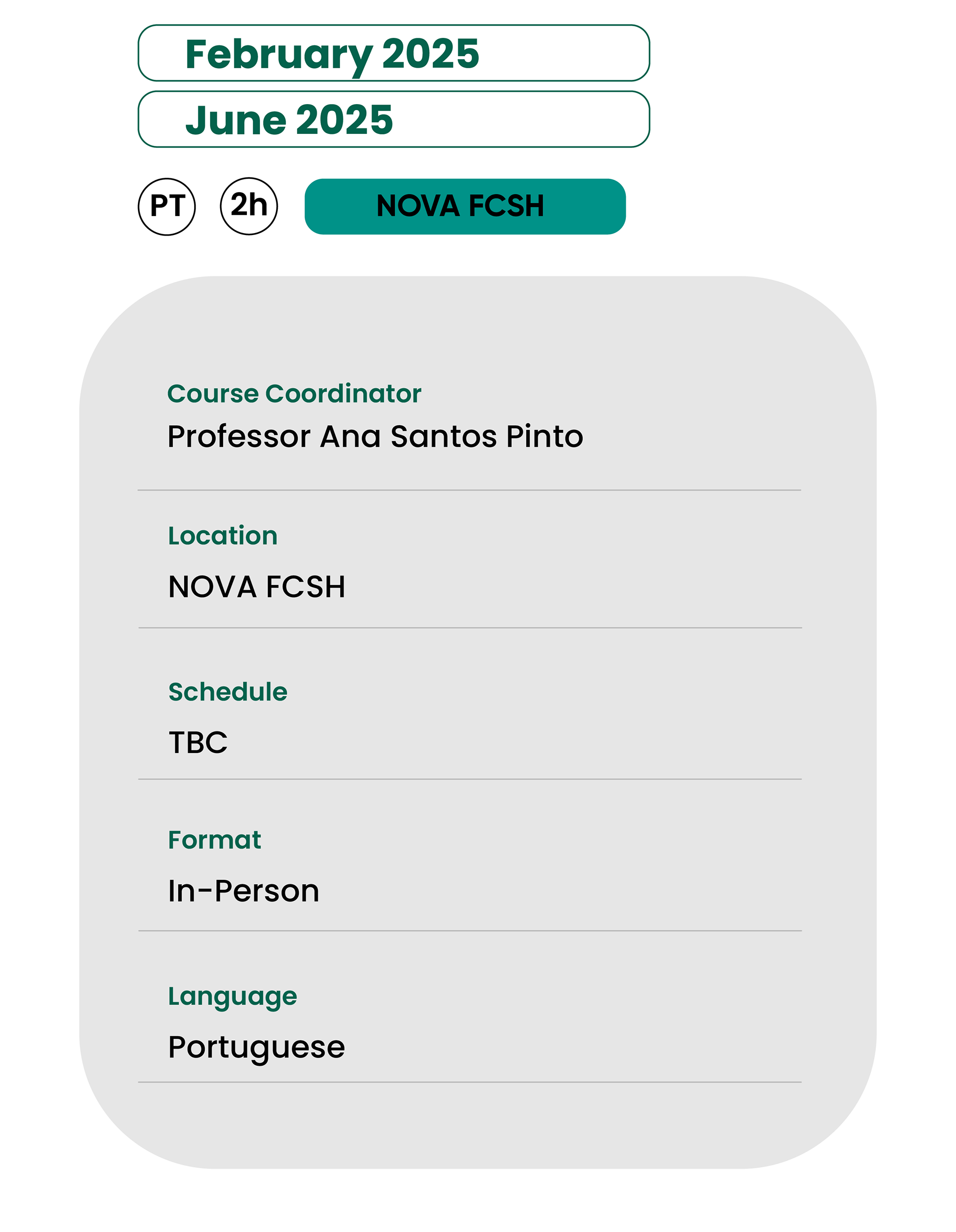Click divider line beneath Portuguese
The height and width of the screenshot is (1232, 956).
click(469, 1082)
